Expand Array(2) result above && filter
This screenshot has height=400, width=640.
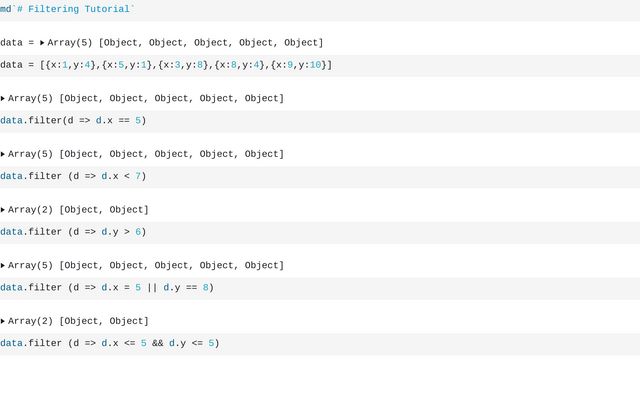(x=2, y=321)
